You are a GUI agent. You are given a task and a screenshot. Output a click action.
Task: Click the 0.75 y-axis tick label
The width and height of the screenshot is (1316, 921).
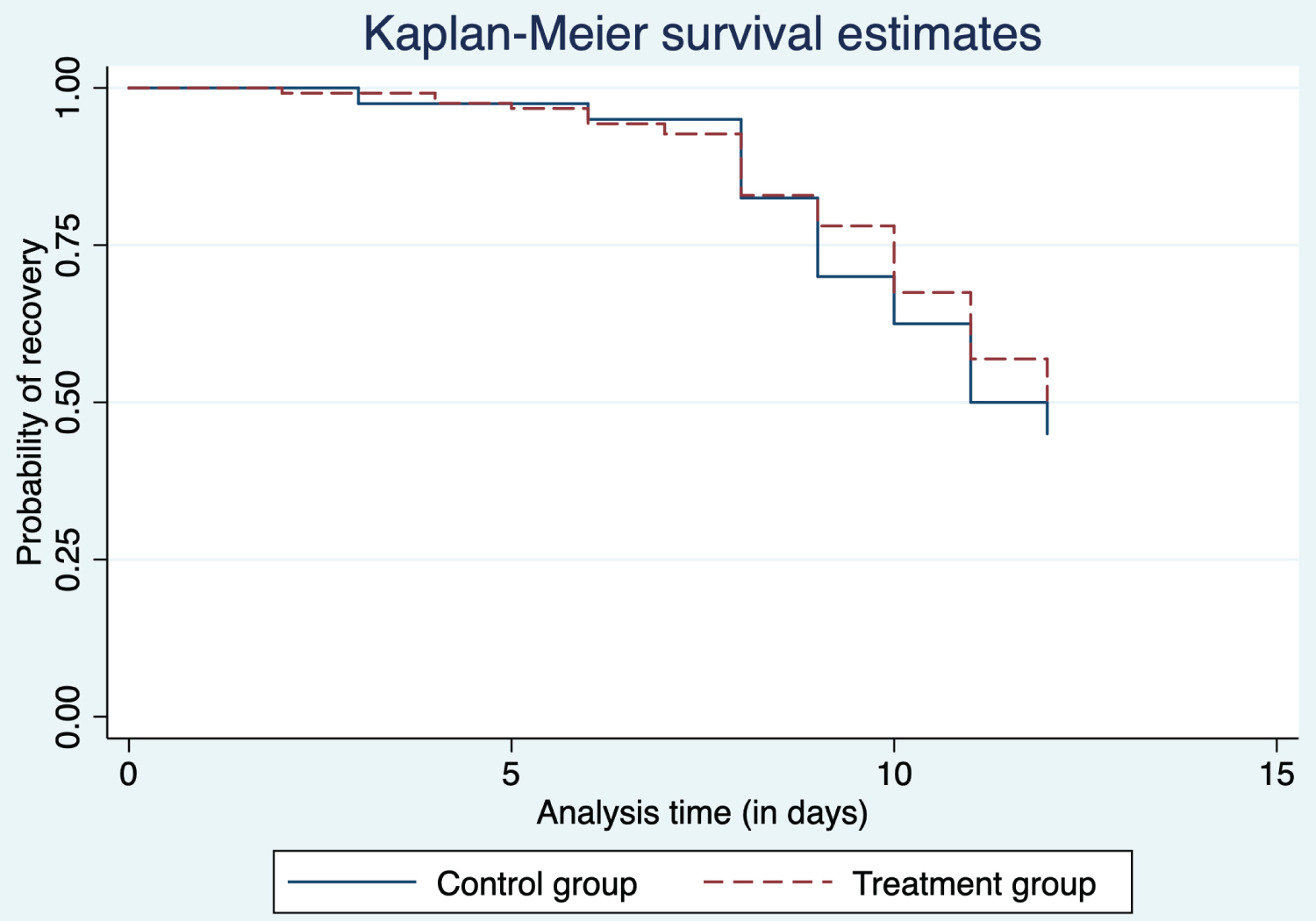pos(68,245)
